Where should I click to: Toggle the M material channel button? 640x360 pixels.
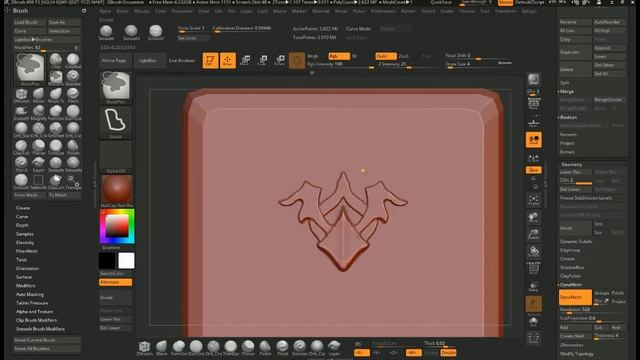click(x=354, y=56)
